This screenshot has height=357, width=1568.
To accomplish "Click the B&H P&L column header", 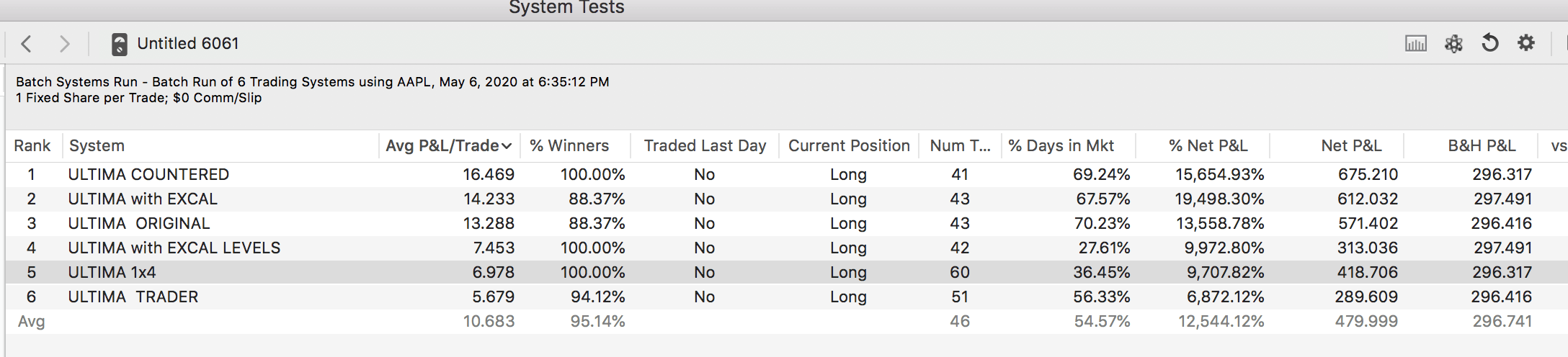I will [1482, 146].
